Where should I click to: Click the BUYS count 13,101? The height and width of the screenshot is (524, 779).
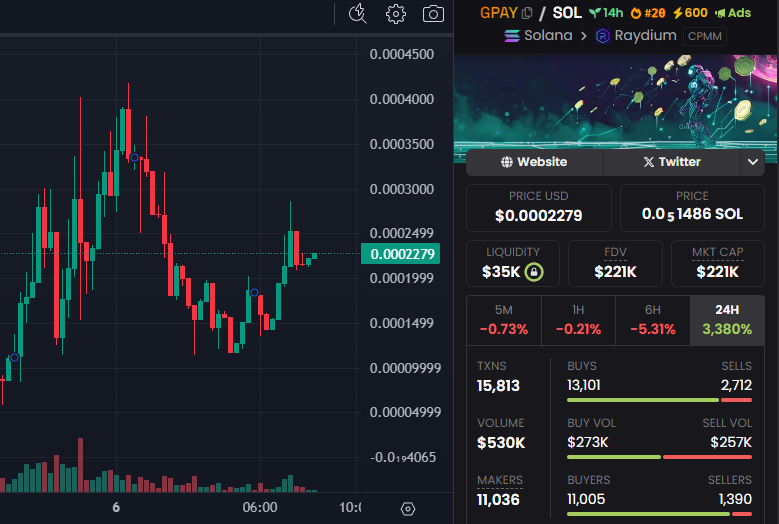[584, 385]
